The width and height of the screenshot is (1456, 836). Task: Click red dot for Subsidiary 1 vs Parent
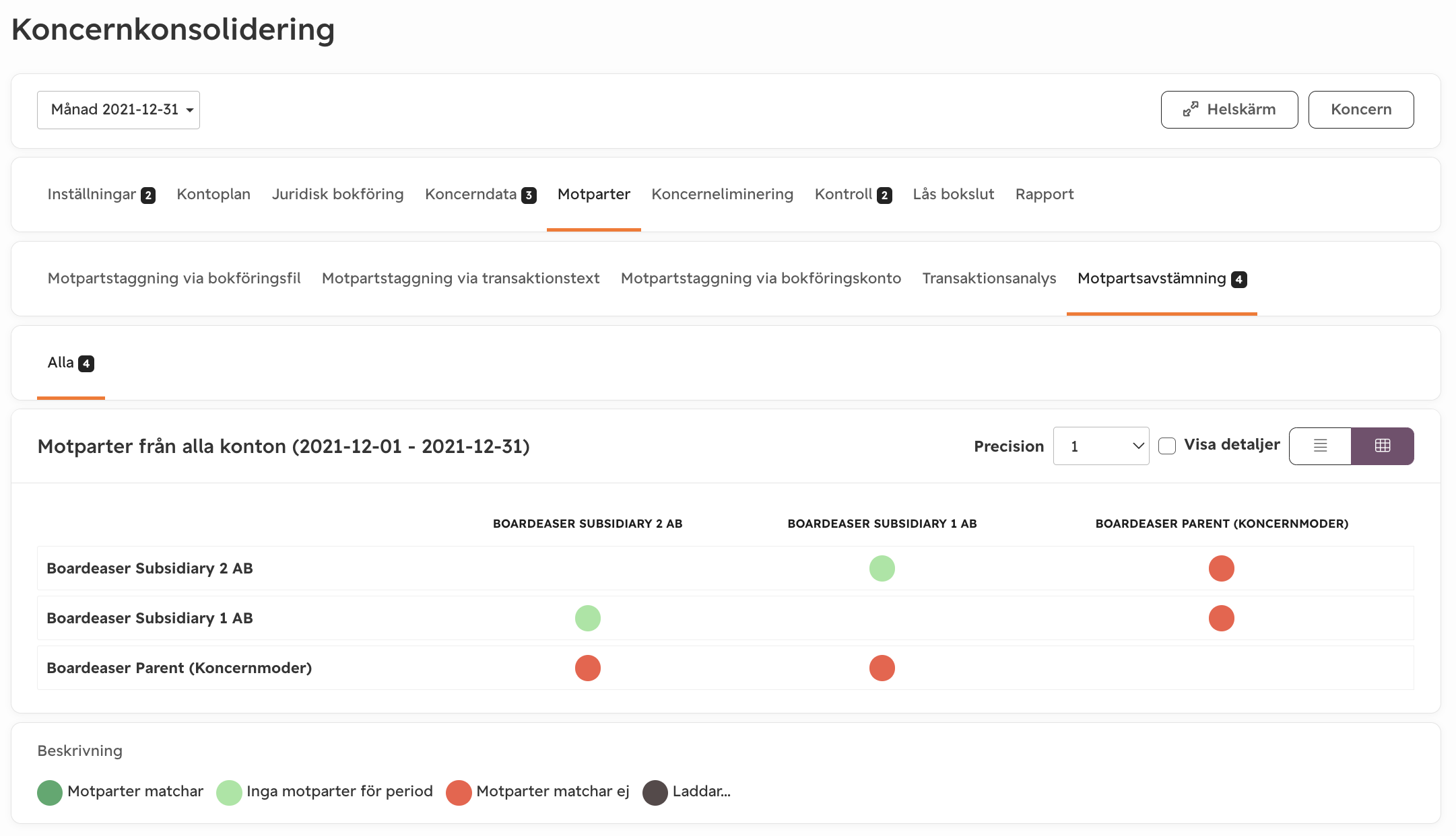point(1222,618)
